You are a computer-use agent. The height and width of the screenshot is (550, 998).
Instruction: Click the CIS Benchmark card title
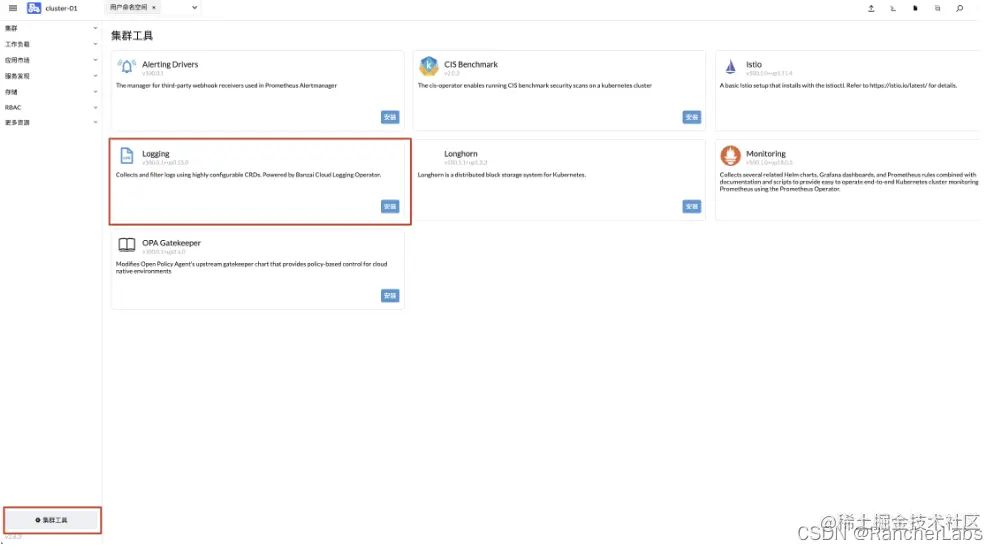click(471, 64)
